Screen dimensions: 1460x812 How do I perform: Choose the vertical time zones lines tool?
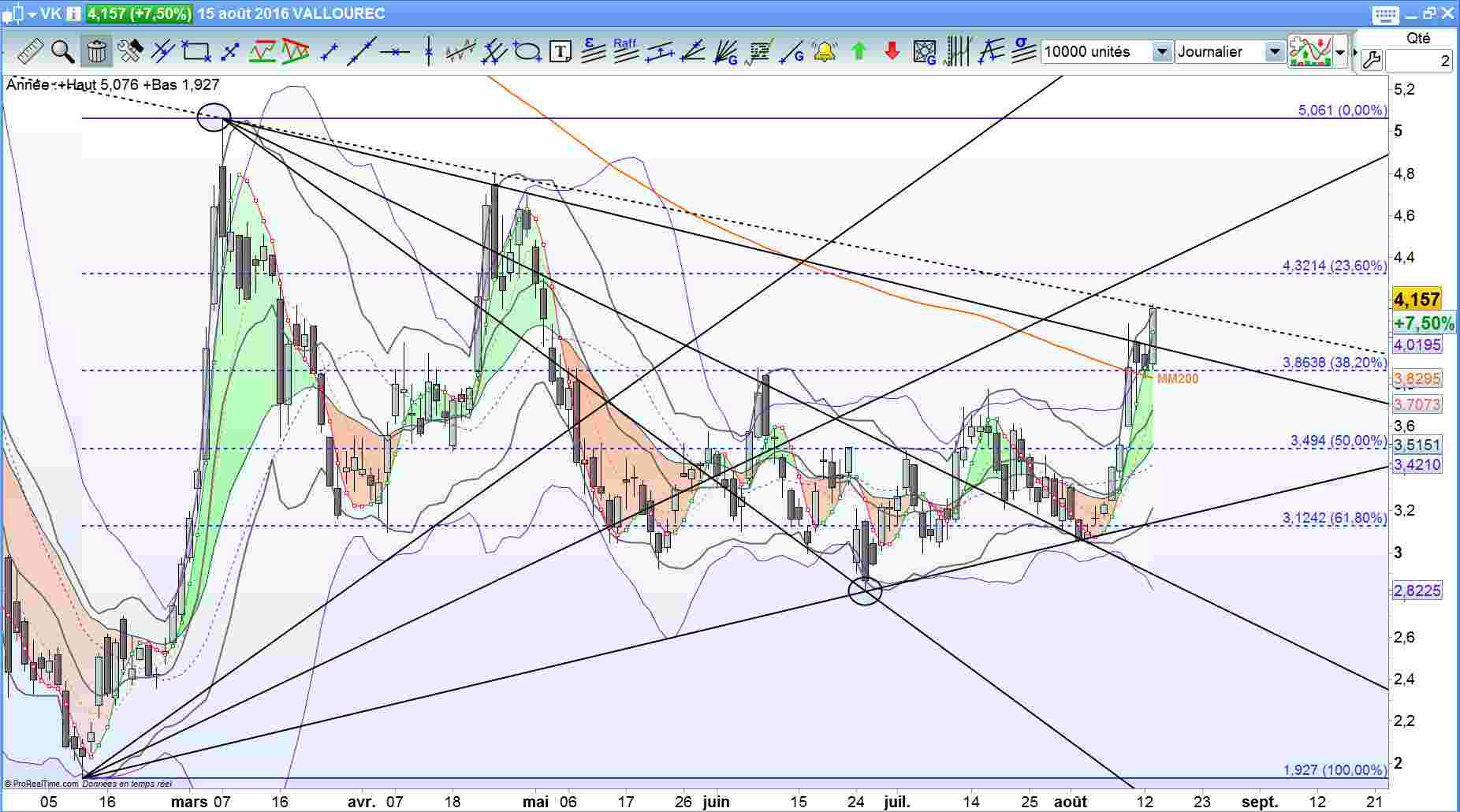pos(958,52)
